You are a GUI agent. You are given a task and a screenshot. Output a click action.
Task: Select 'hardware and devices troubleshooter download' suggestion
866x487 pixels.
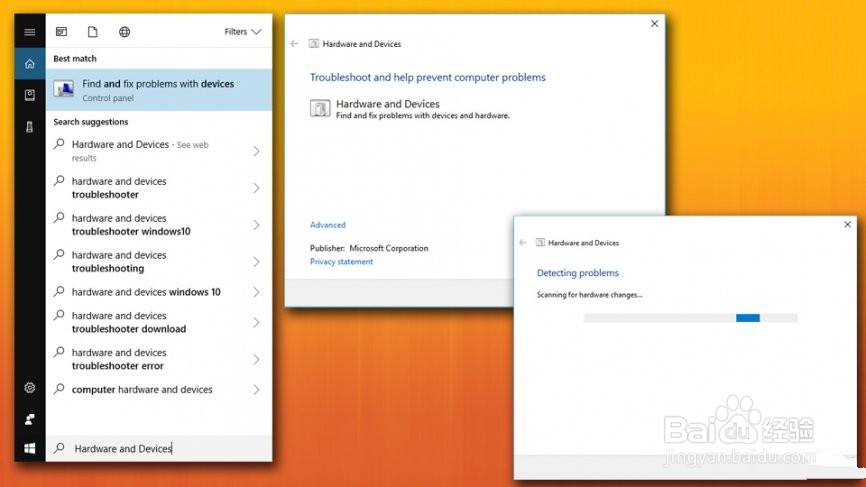coord(159,322)
